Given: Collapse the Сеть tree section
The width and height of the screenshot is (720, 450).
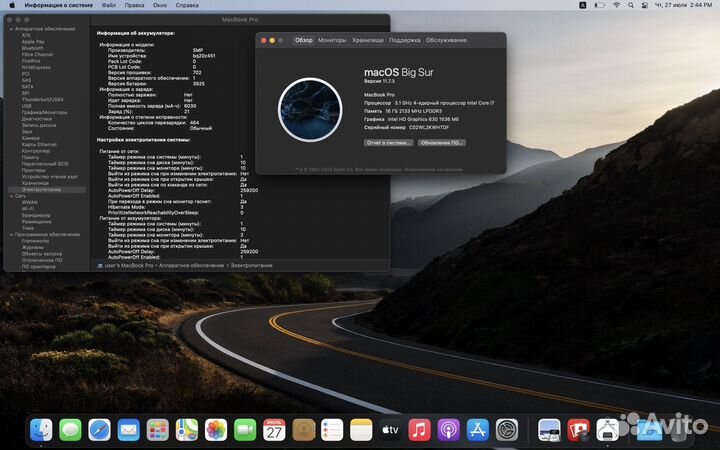Looking at the screenshot, I should 11,196.
